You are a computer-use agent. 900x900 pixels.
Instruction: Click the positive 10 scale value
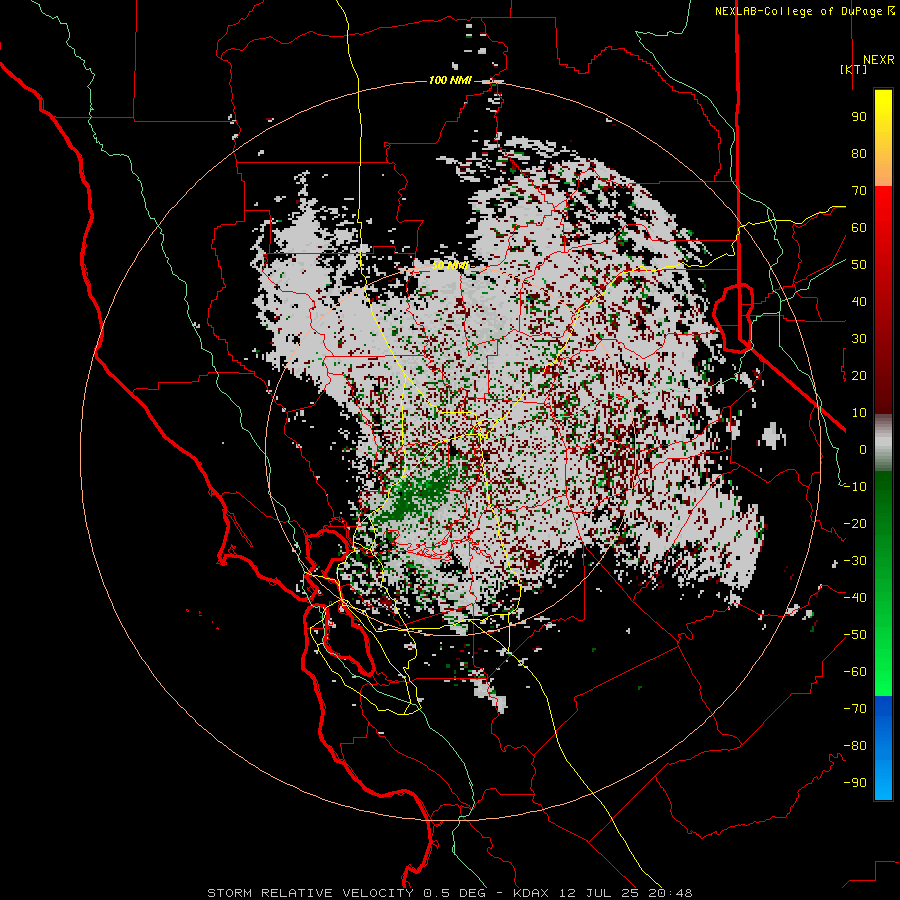[859, 413]
